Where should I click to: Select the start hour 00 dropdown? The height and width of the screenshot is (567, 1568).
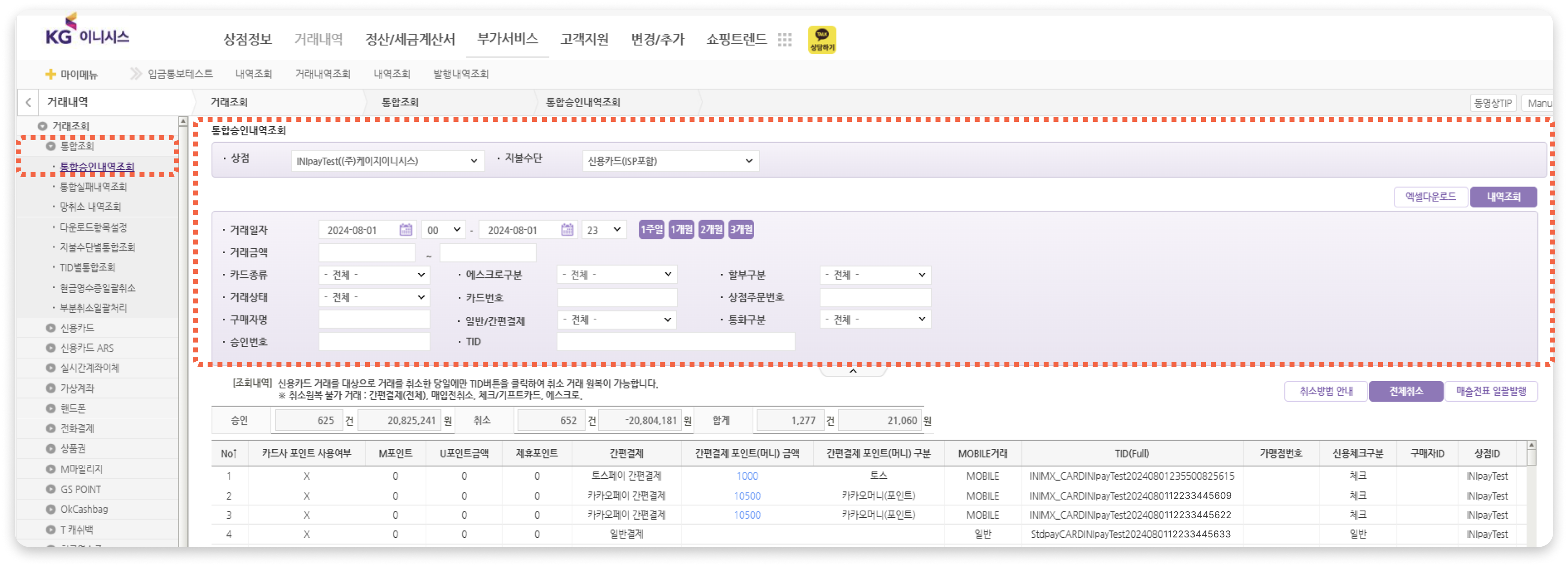click(x=443, y=229)
